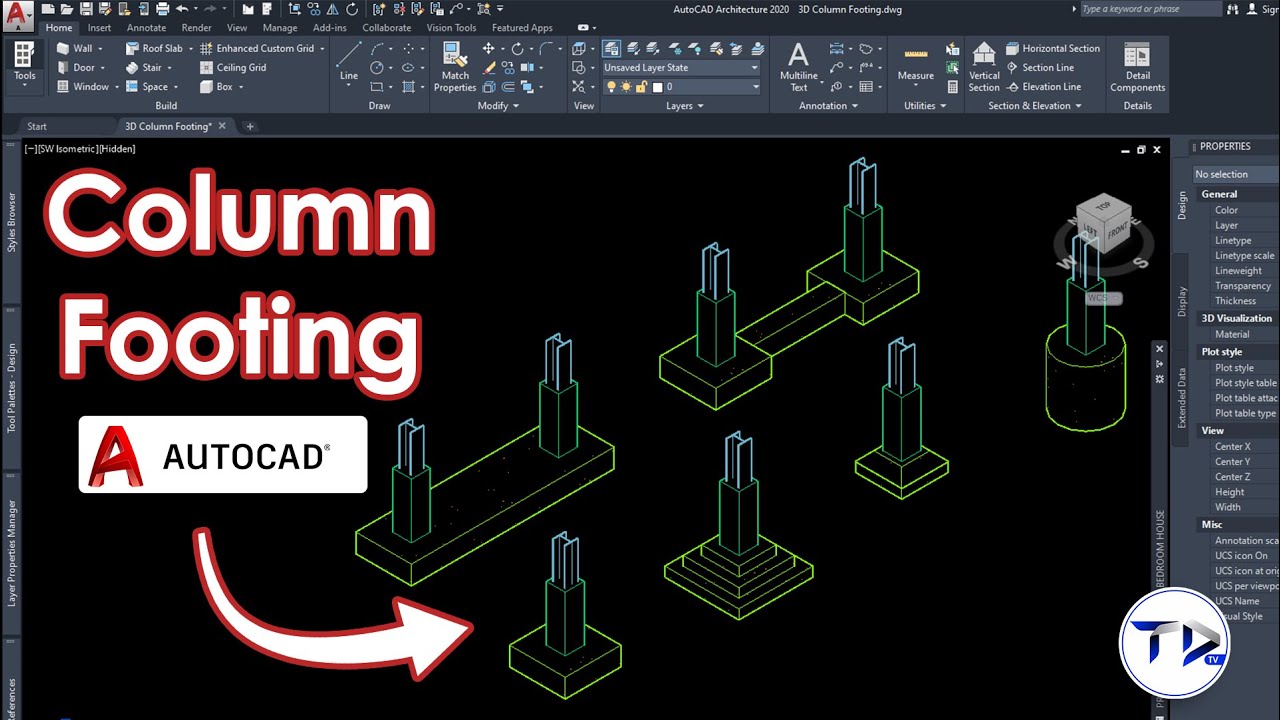Select the Window tool in Build panel
The width and height of the screenshot is (1280, 720).
81,86
